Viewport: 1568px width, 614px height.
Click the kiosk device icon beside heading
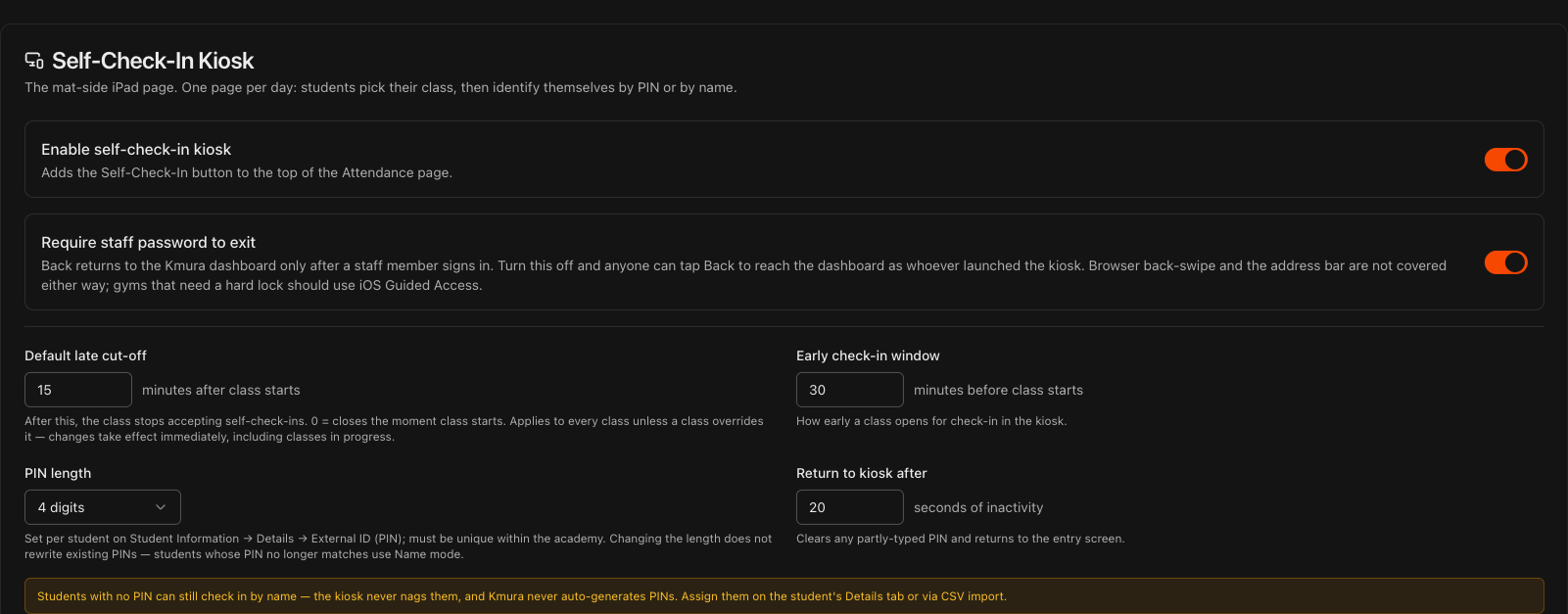(34, 61)
